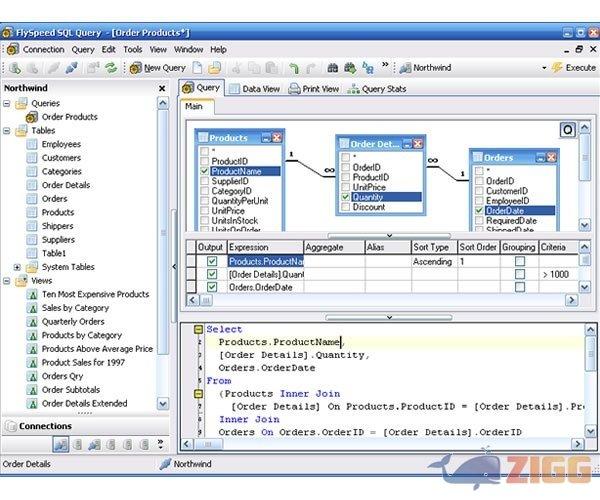Open the Query menu
600x500 pixels.
[83, 50]
